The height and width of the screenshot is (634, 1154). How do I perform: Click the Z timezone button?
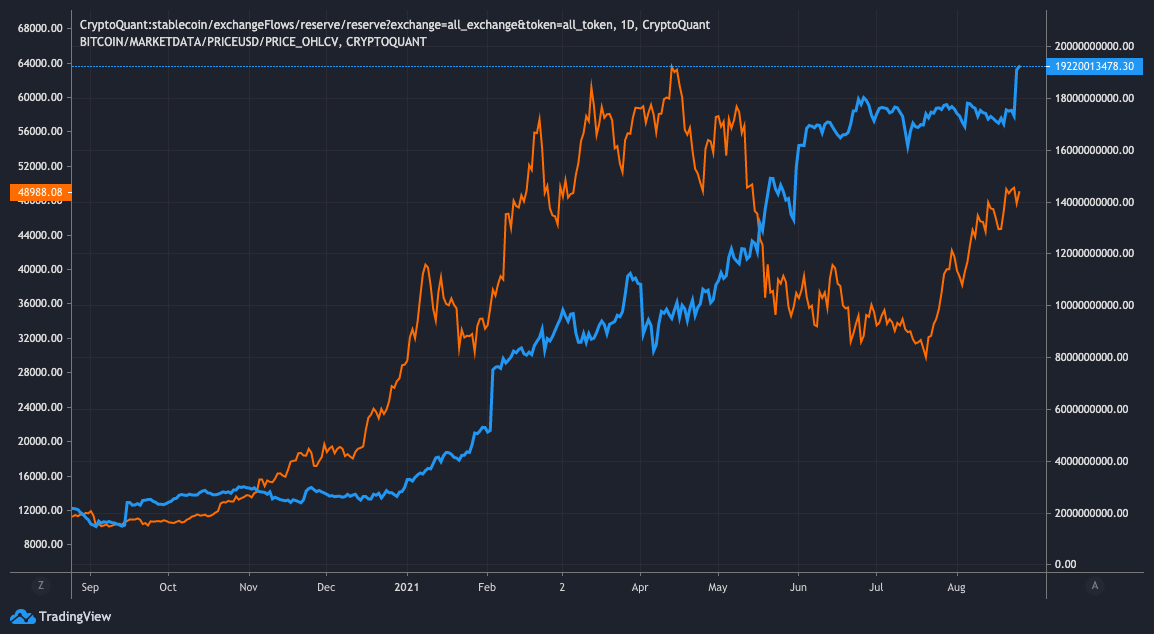tap(40, 585)
